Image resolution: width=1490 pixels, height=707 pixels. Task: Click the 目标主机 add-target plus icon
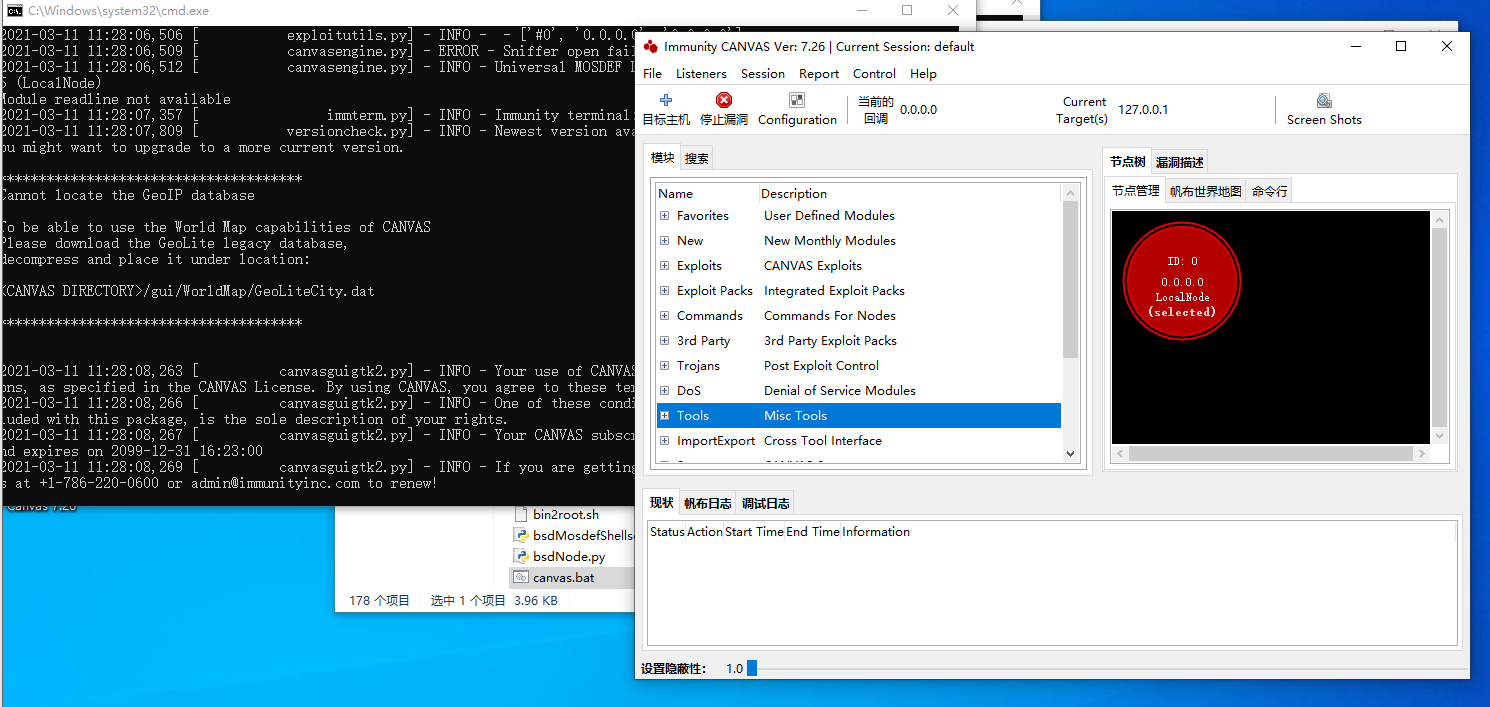coord(666,100)
